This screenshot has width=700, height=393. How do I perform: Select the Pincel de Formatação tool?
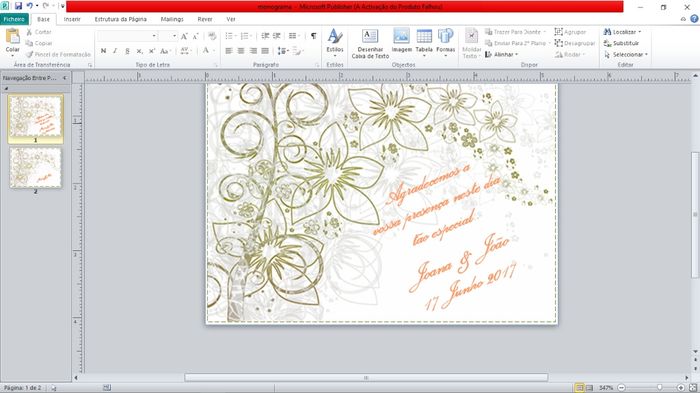[58, 54]
